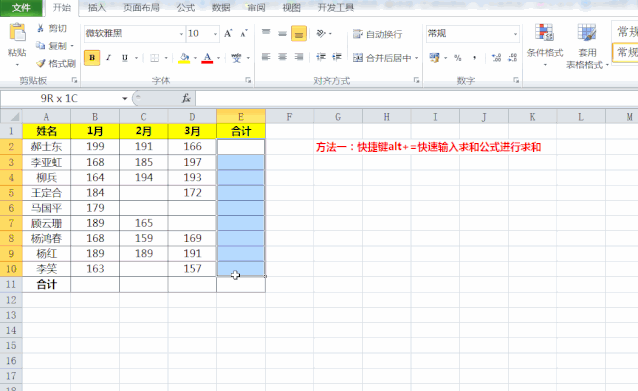Switch to the 视图 View tab
Viewport: 638px width, 391px height.
pos(291,7)
